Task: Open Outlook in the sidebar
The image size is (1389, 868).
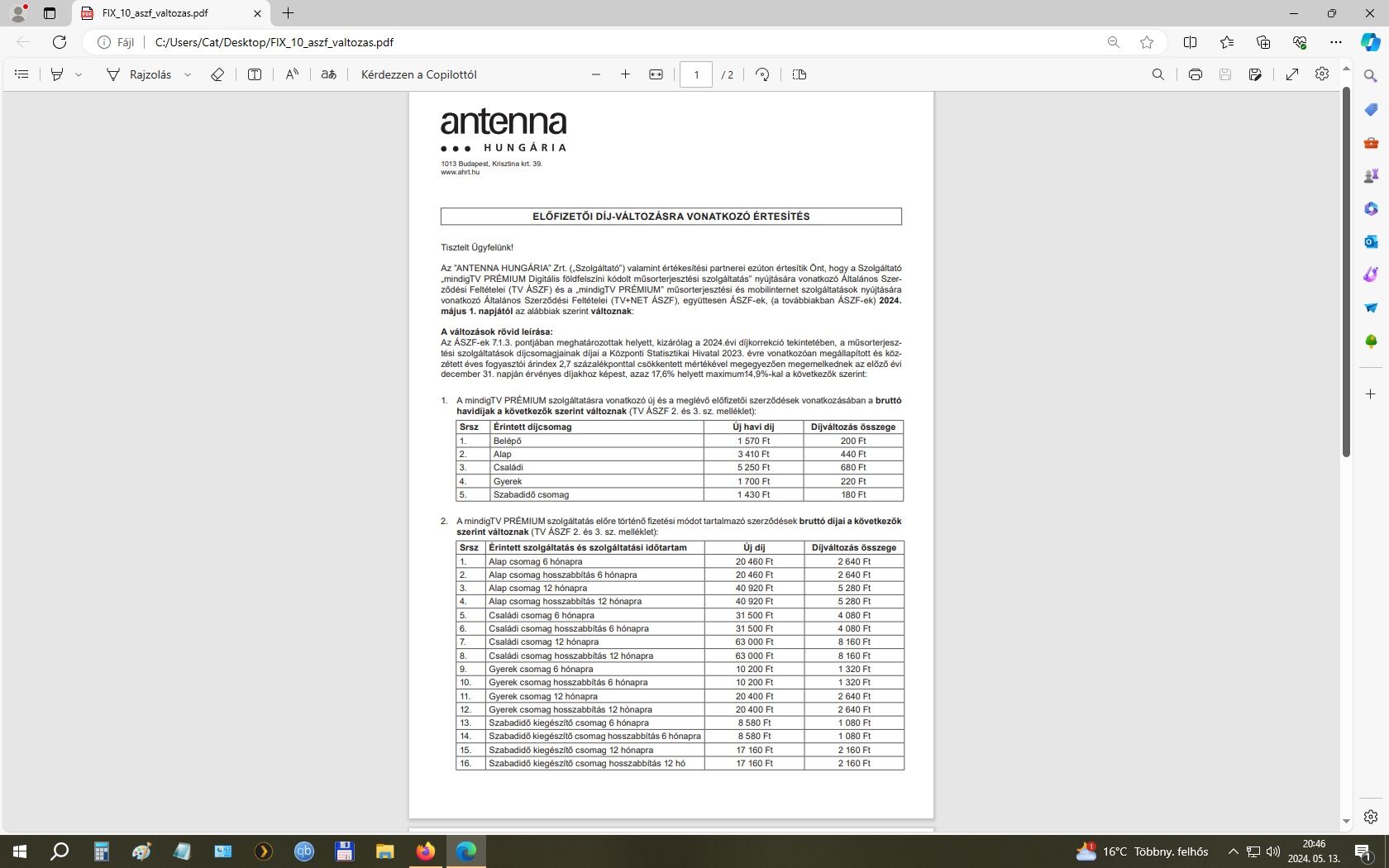Action: coord(1371,241)
